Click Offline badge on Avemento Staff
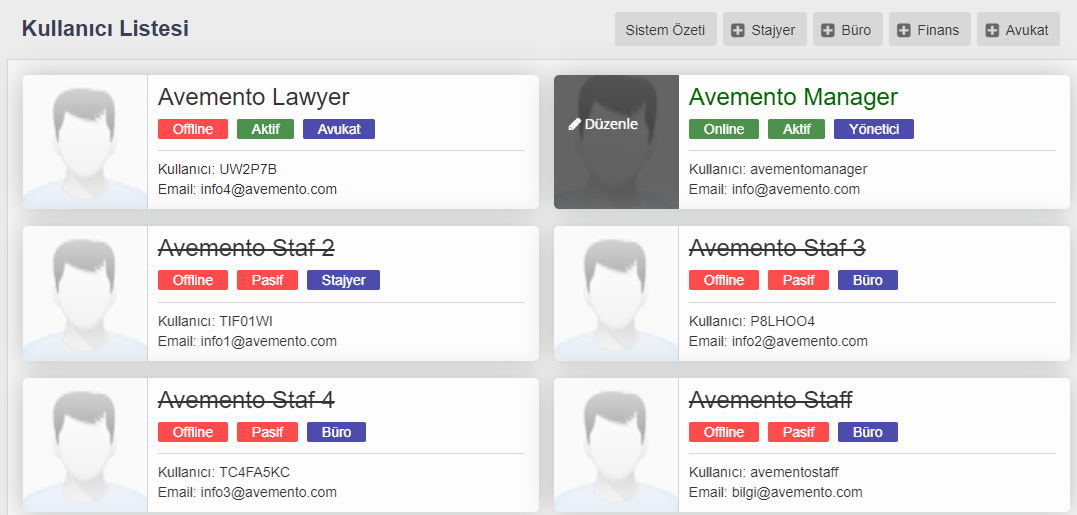The image size is (1077, 515). click(724, 432)
